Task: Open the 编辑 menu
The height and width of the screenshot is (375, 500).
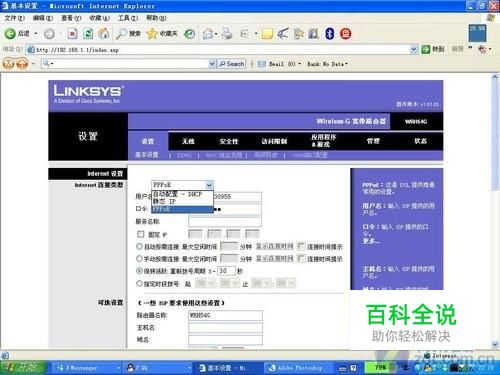Action: (x=43, y=18)
